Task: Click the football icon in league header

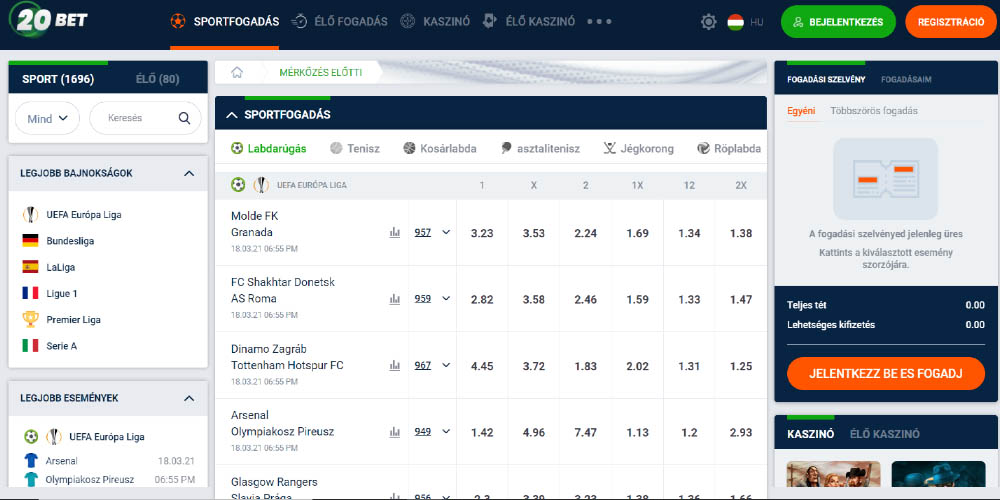Action: 238,185
